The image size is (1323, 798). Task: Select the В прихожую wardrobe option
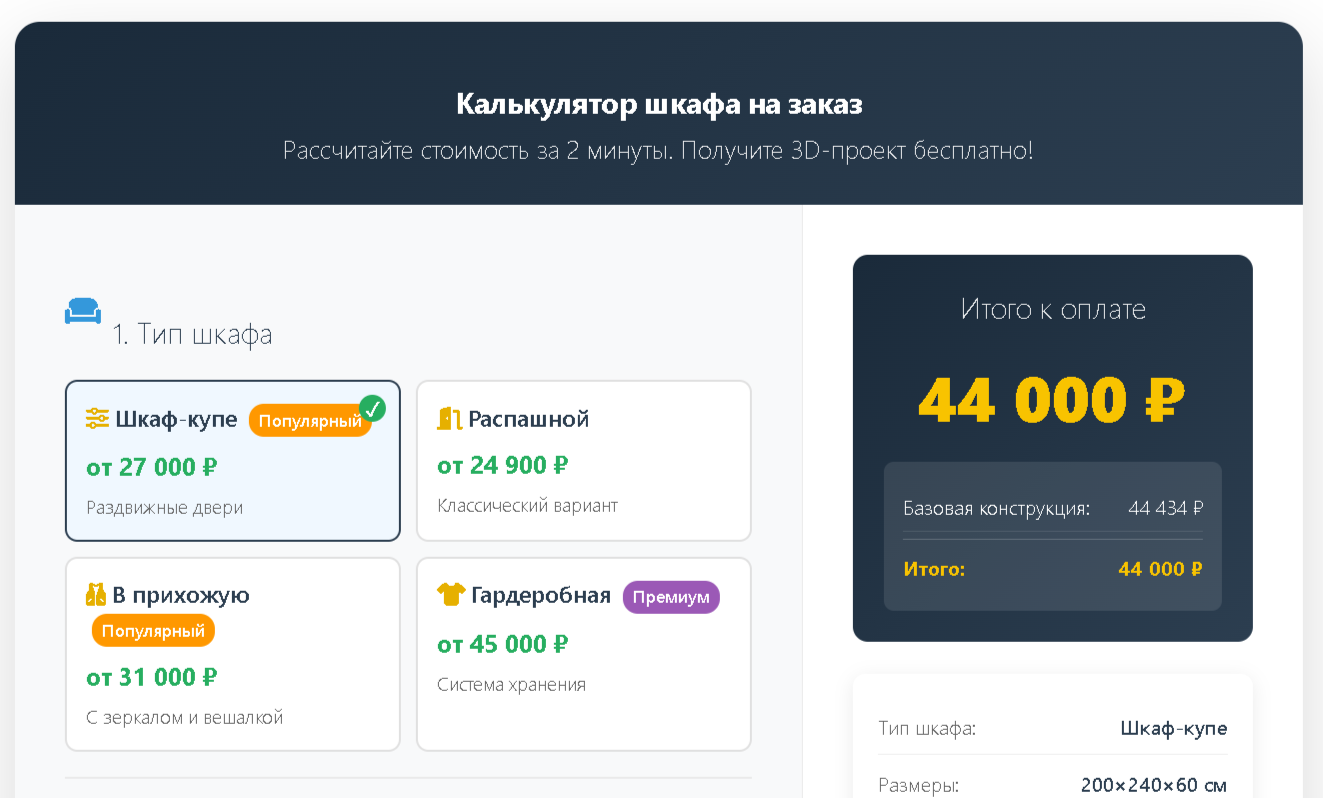pyautogui.click(x=232, y=654)
